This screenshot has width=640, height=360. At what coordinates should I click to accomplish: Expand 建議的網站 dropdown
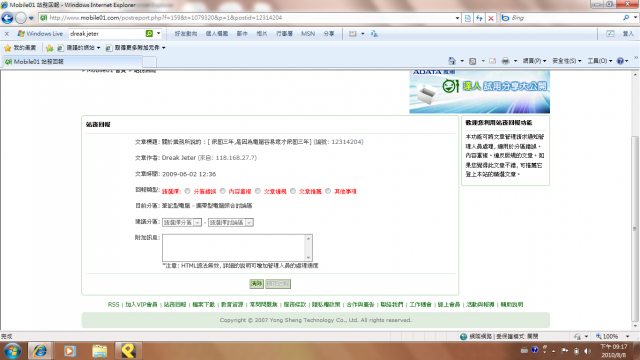point(98,48)
